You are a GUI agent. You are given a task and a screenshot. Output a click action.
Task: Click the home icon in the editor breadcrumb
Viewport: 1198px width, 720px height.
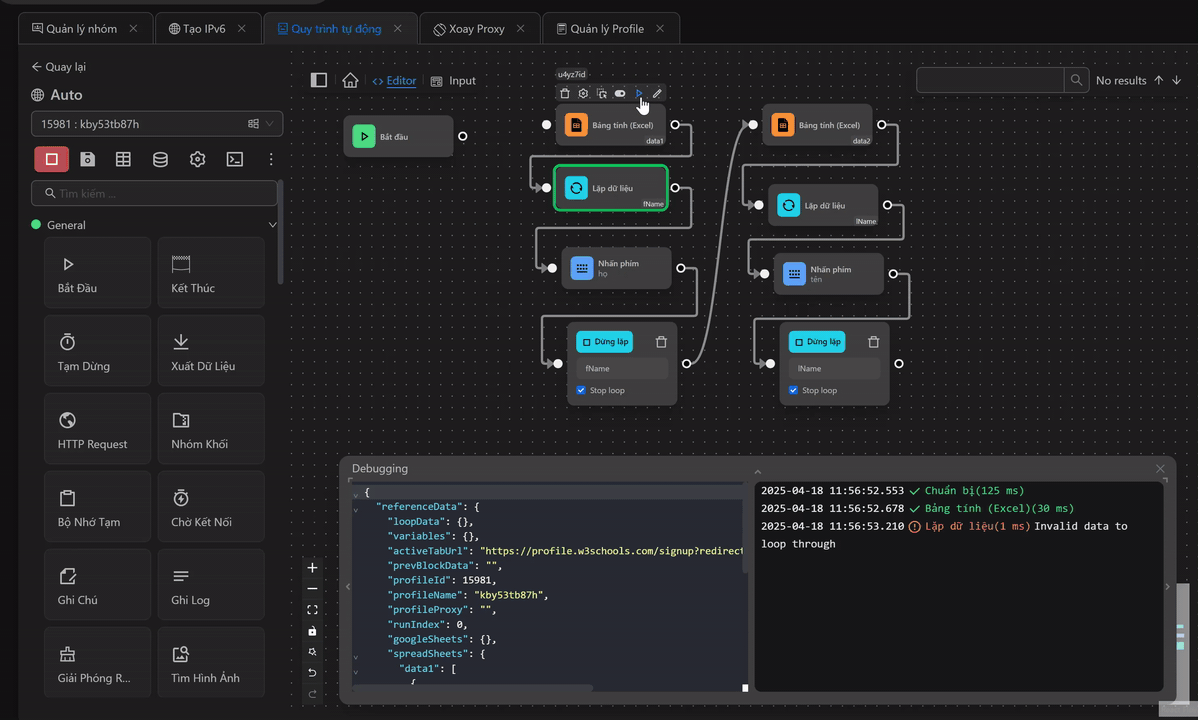click(350, 81)
